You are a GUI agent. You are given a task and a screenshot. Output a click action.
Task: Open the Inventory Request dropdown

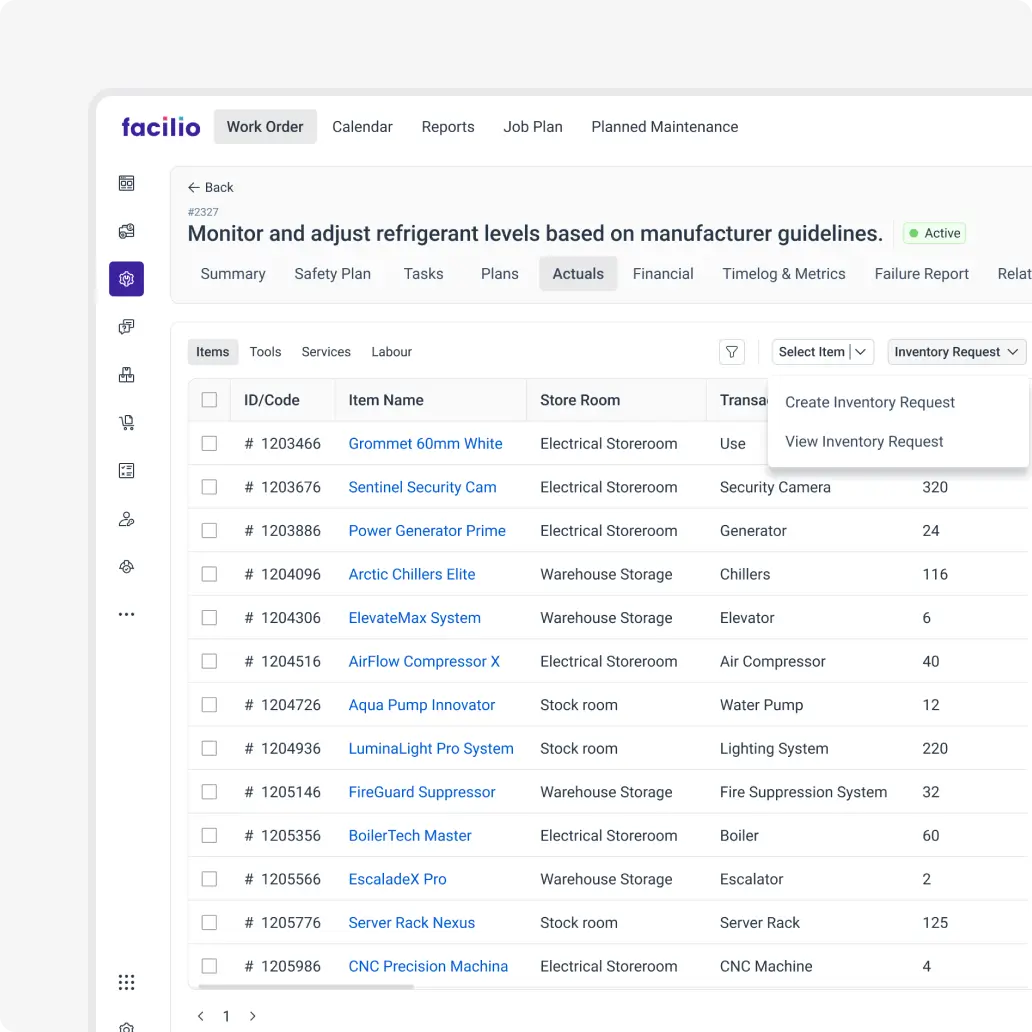click(x=955, y=351)
